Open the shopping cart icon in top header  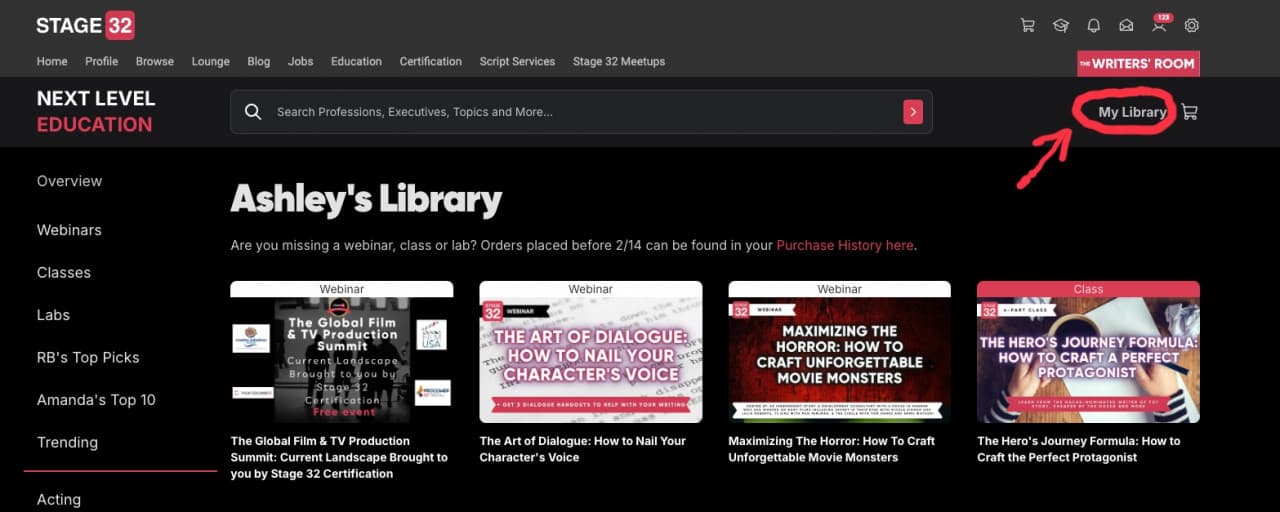click(1027, 25)
